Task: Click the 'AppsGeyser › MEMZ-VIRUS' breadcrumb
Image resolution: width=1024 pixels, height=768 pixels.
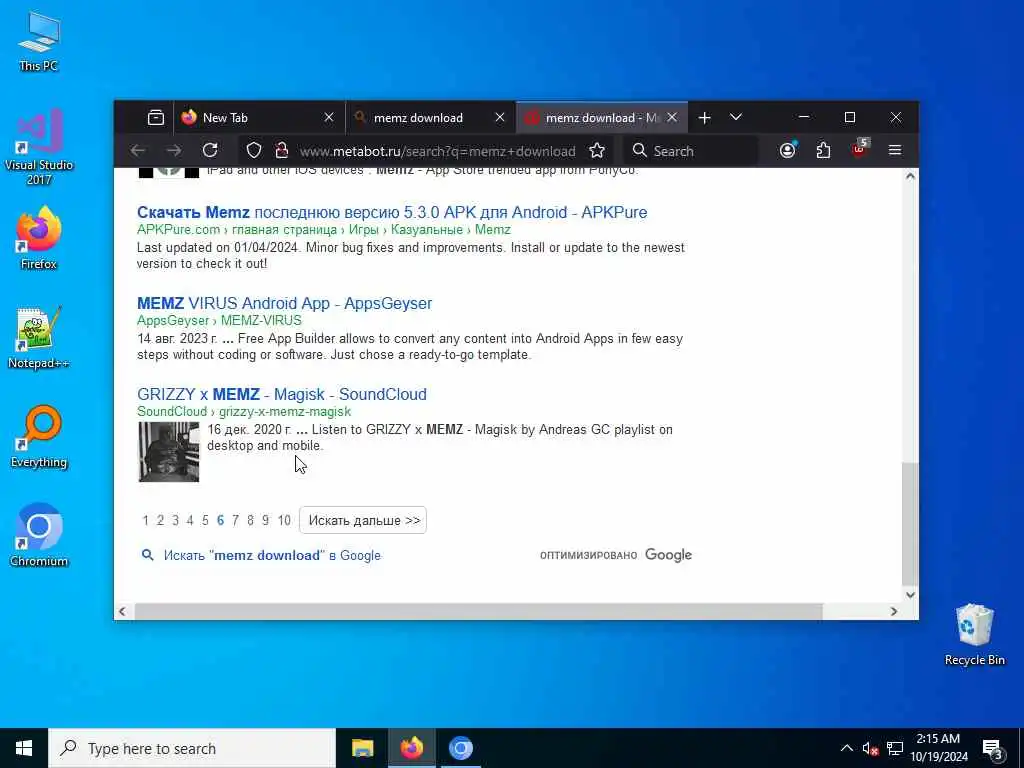Action: pyautogui.click(x=219, y=320)
